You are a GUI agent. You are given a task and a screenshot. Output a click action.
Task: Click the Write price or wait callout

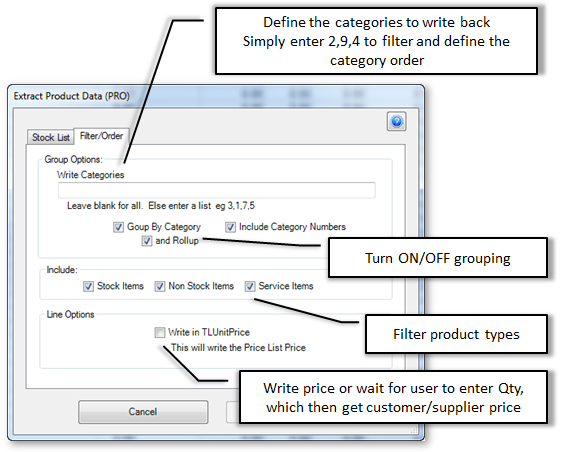tap(393, 397)
